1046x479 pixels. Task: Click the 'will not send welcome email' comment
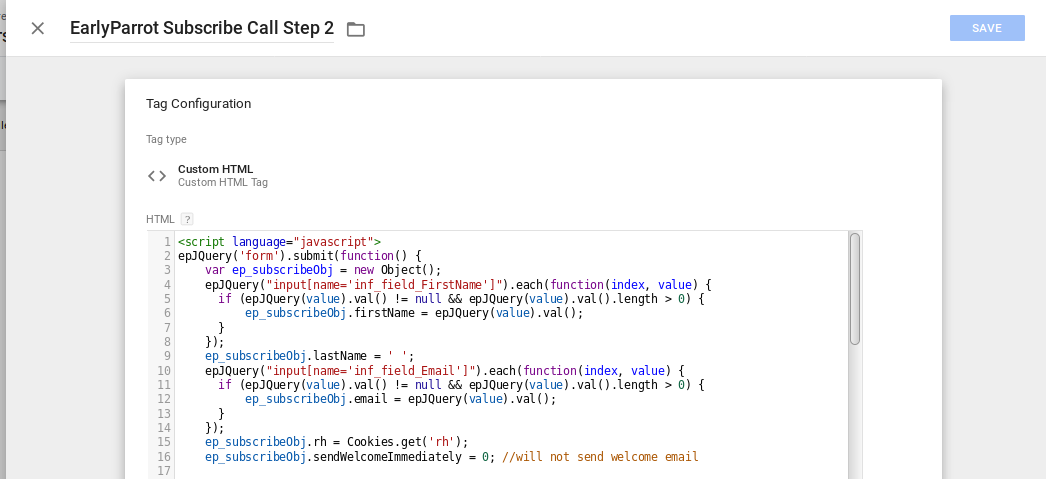tap(600, 457)
